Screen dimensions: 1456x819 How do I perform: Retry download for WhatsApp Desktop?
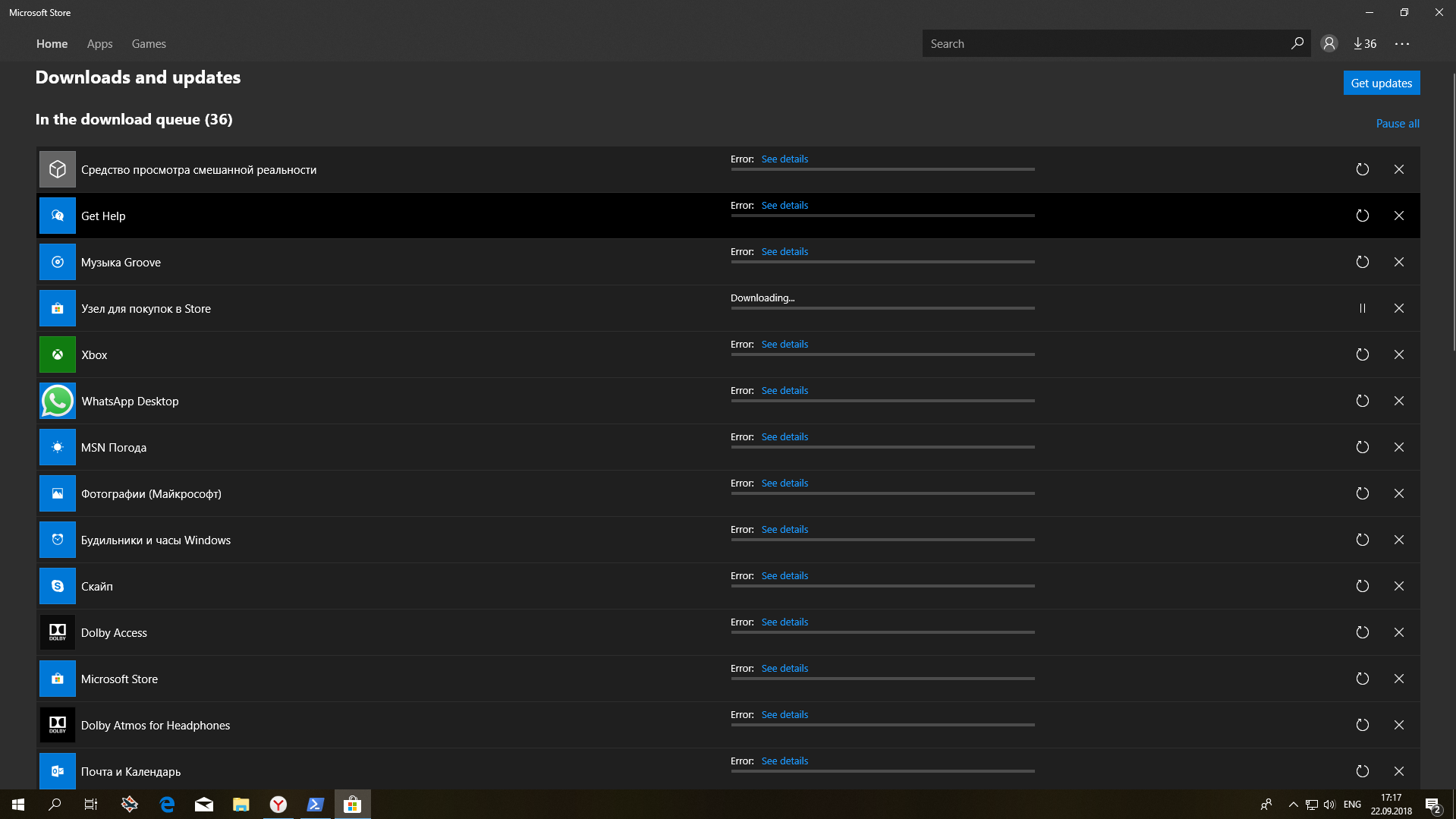[x=1362, y=401]
